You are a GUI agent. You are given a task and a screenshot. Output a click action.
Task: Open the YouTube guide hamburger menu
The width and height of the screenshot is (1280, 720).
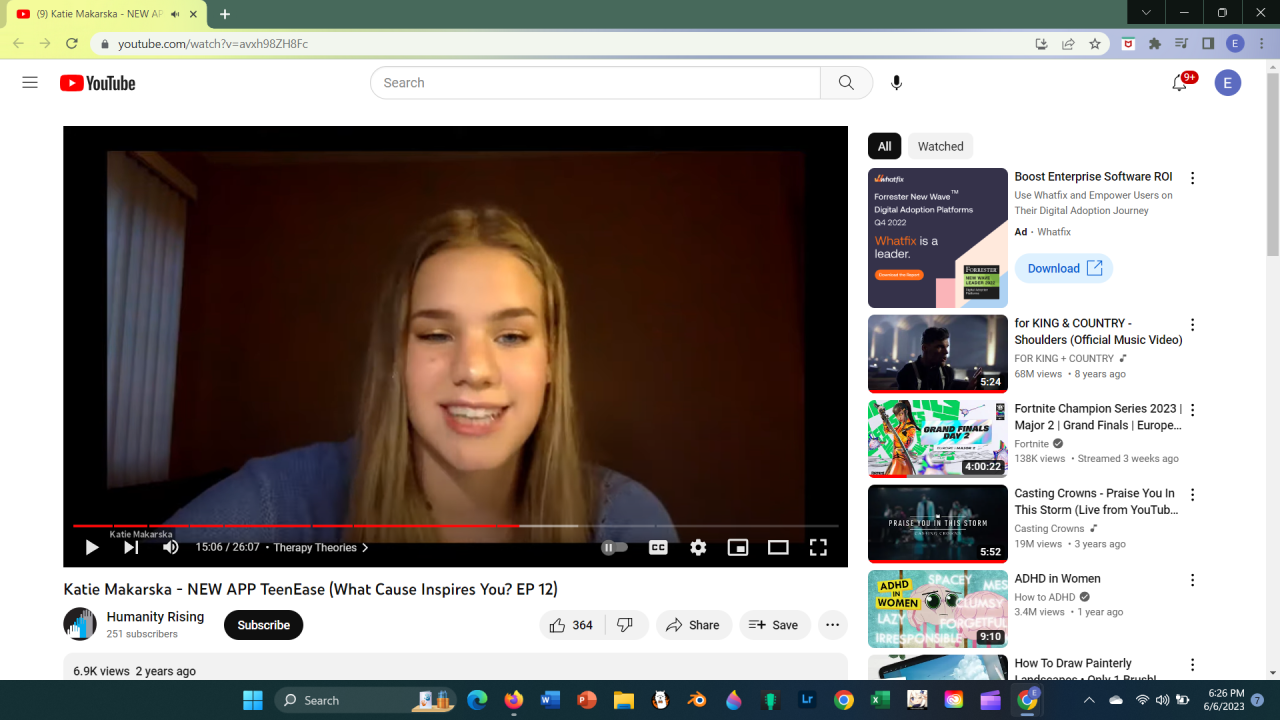[x=30, y=83]
